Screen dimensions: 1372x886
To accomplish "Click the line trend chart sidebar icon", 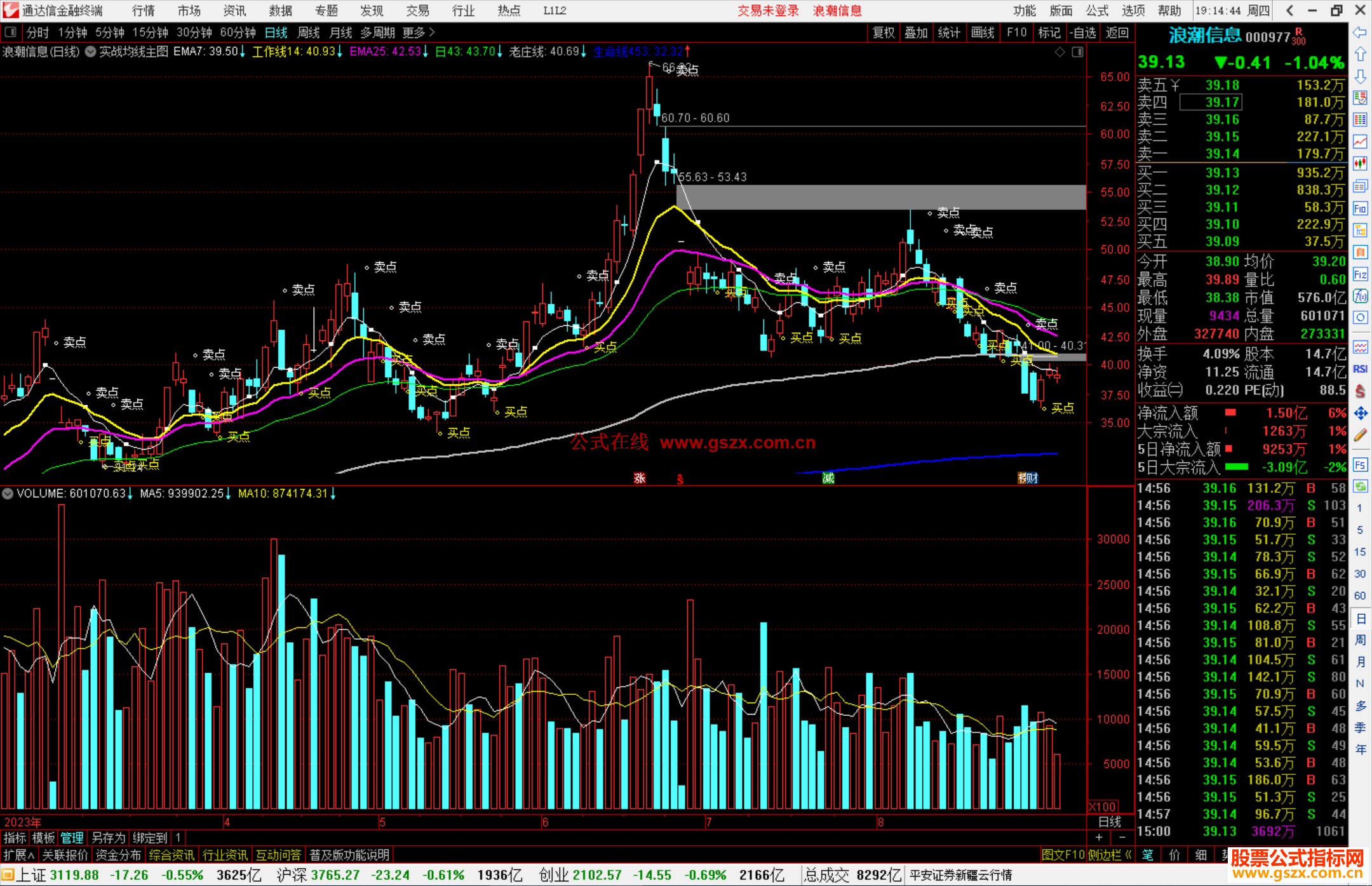I will click(x=1360, y=142).
